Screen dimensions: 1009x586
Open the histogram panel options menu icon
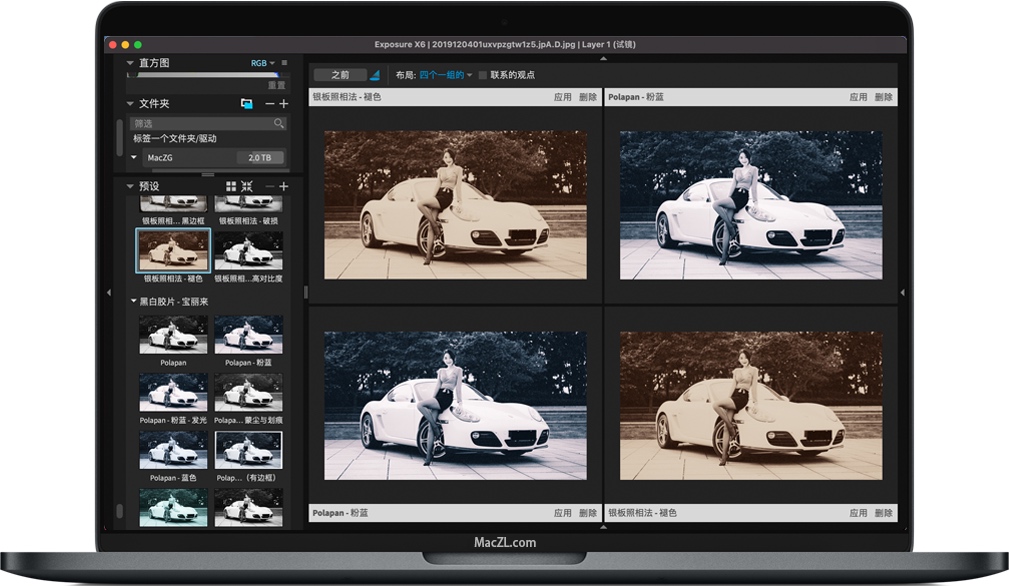[284, 63]
